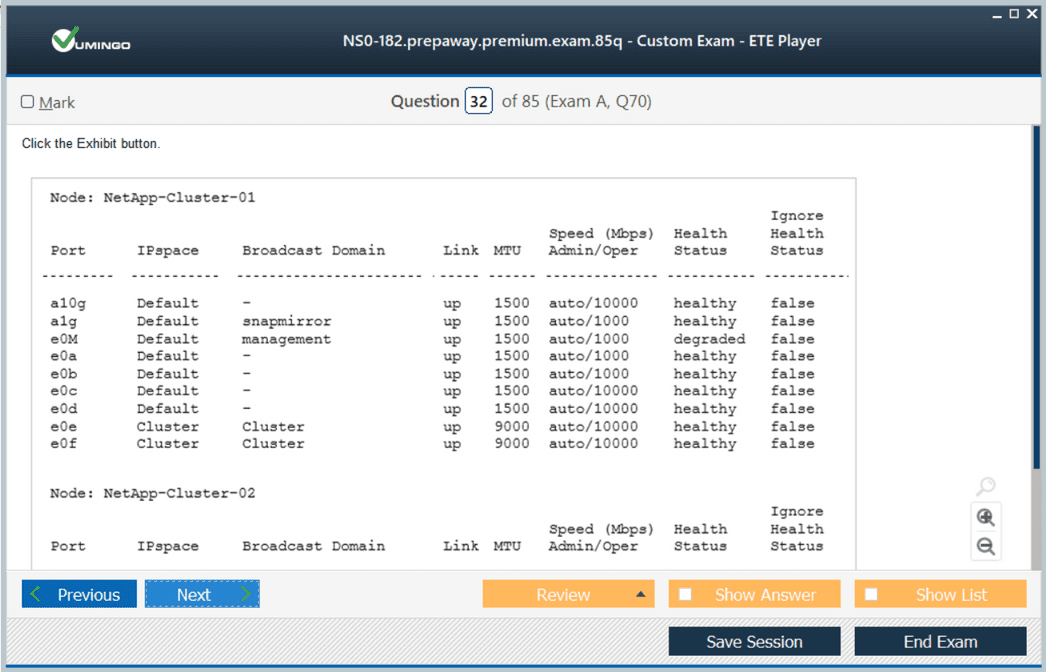
Task: Click the greyed reset zoom magnifier
Action: pyautogui.click(x=985, y=487)
